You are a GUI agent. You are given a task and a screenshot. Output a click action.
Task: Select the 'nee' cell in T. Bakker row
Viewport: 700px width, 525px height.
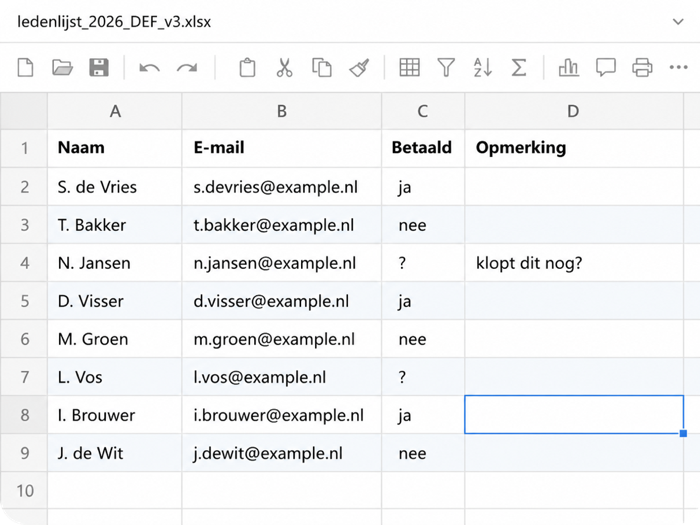point(423,225)
